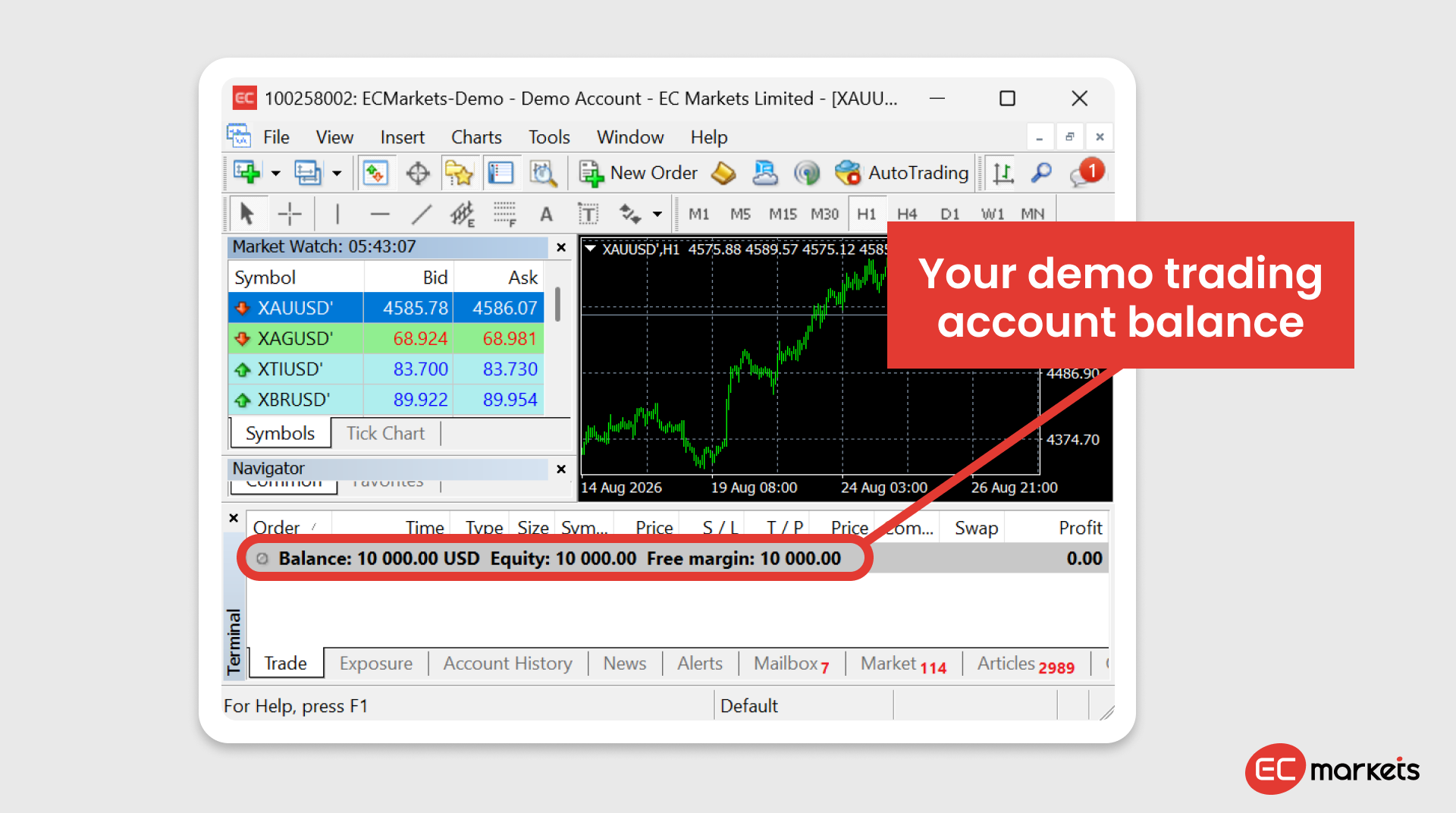
Task: Switch chart to M15 timeframe
Action: click(x=783, y=214)
